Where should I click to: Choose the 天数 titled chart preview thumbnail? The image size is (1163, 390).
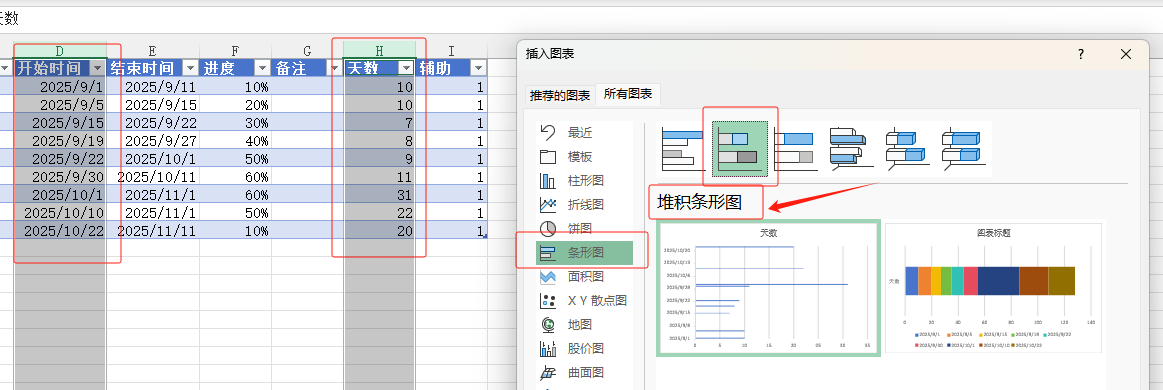[x=768, y=288]
